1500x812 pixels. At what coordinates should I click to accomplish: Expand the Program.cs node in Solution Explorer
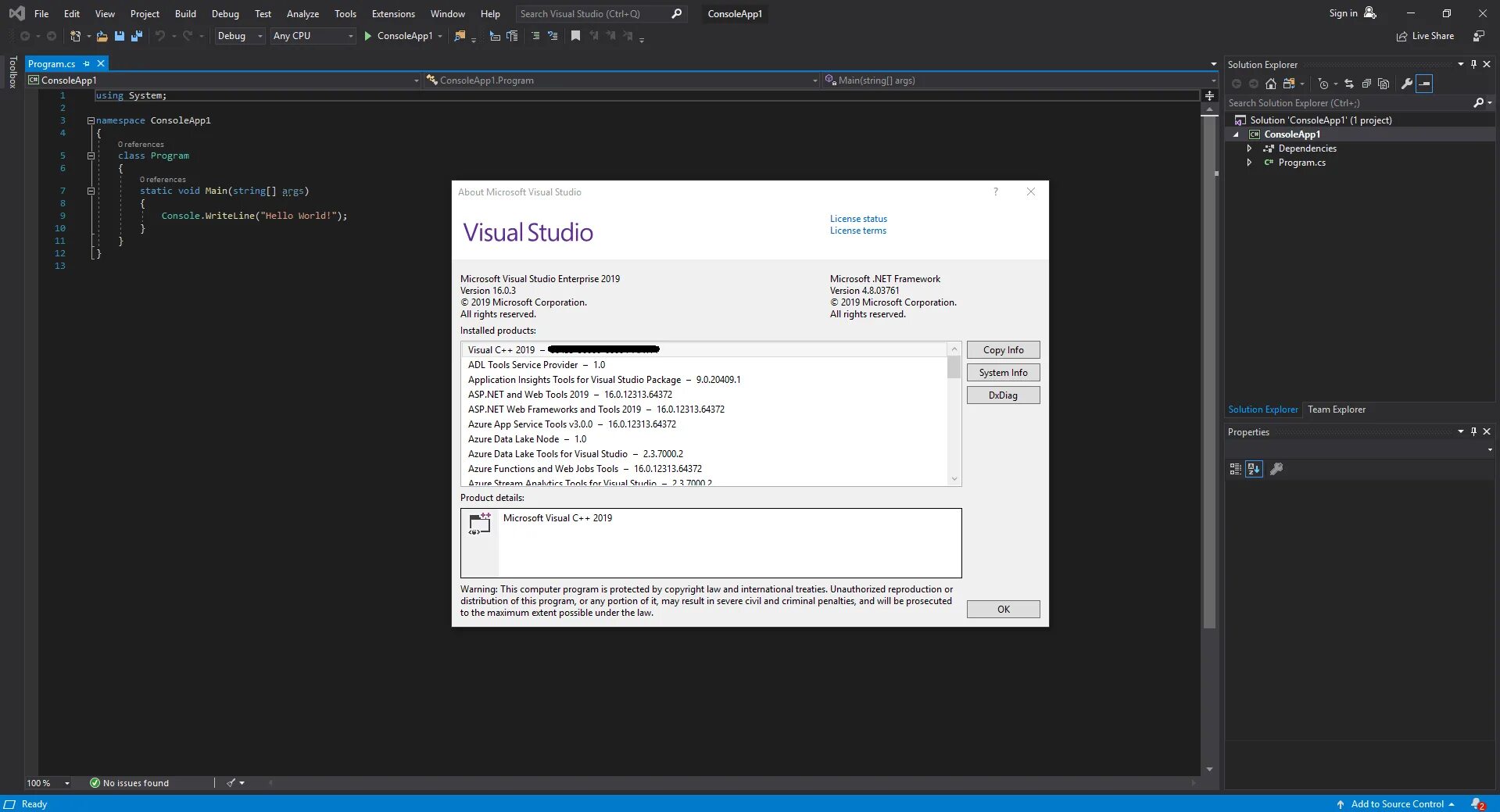click(1249, 163)
